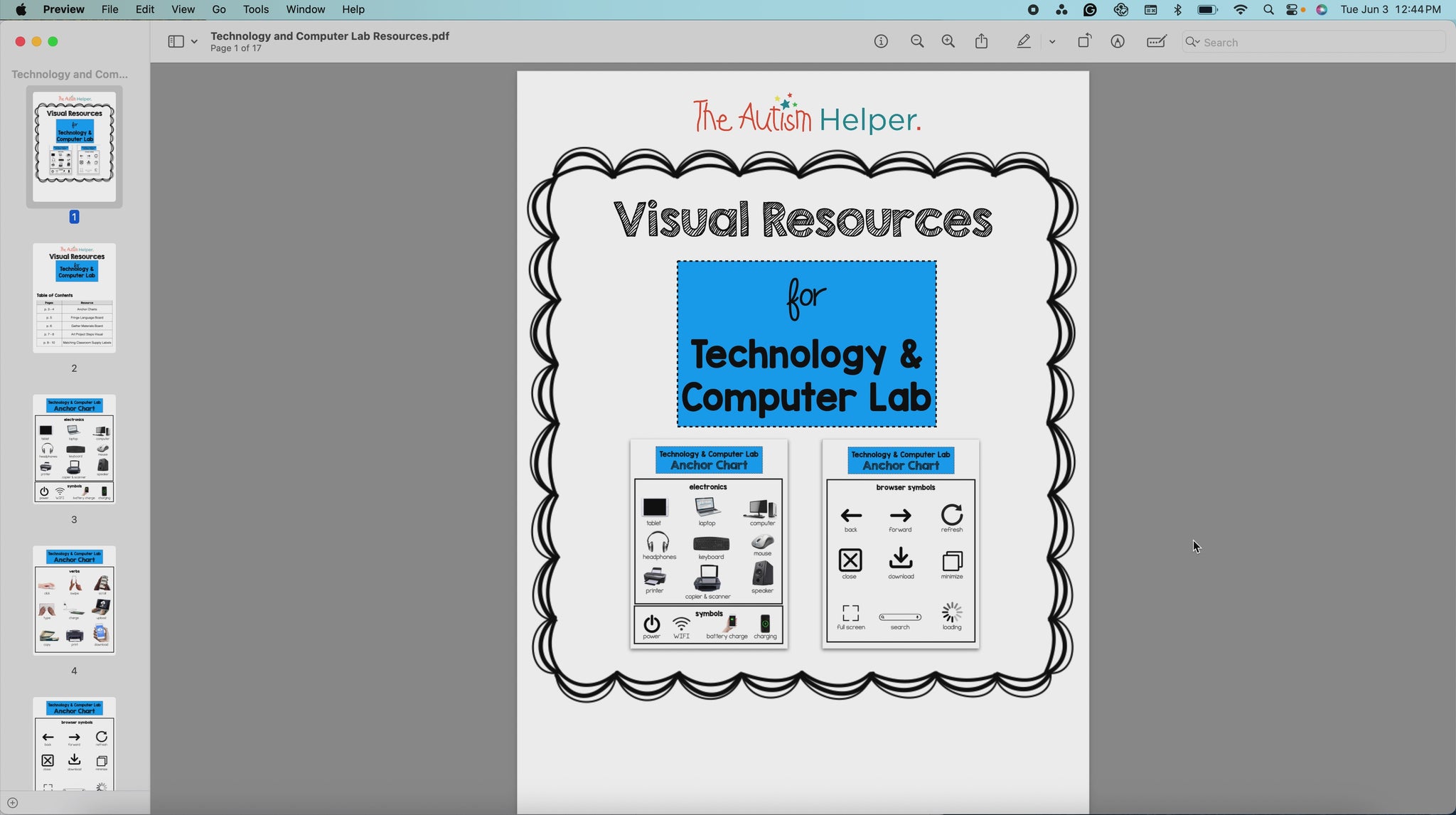Select page 2 Table of Contents thumbnail

click(x=74, y=298)
